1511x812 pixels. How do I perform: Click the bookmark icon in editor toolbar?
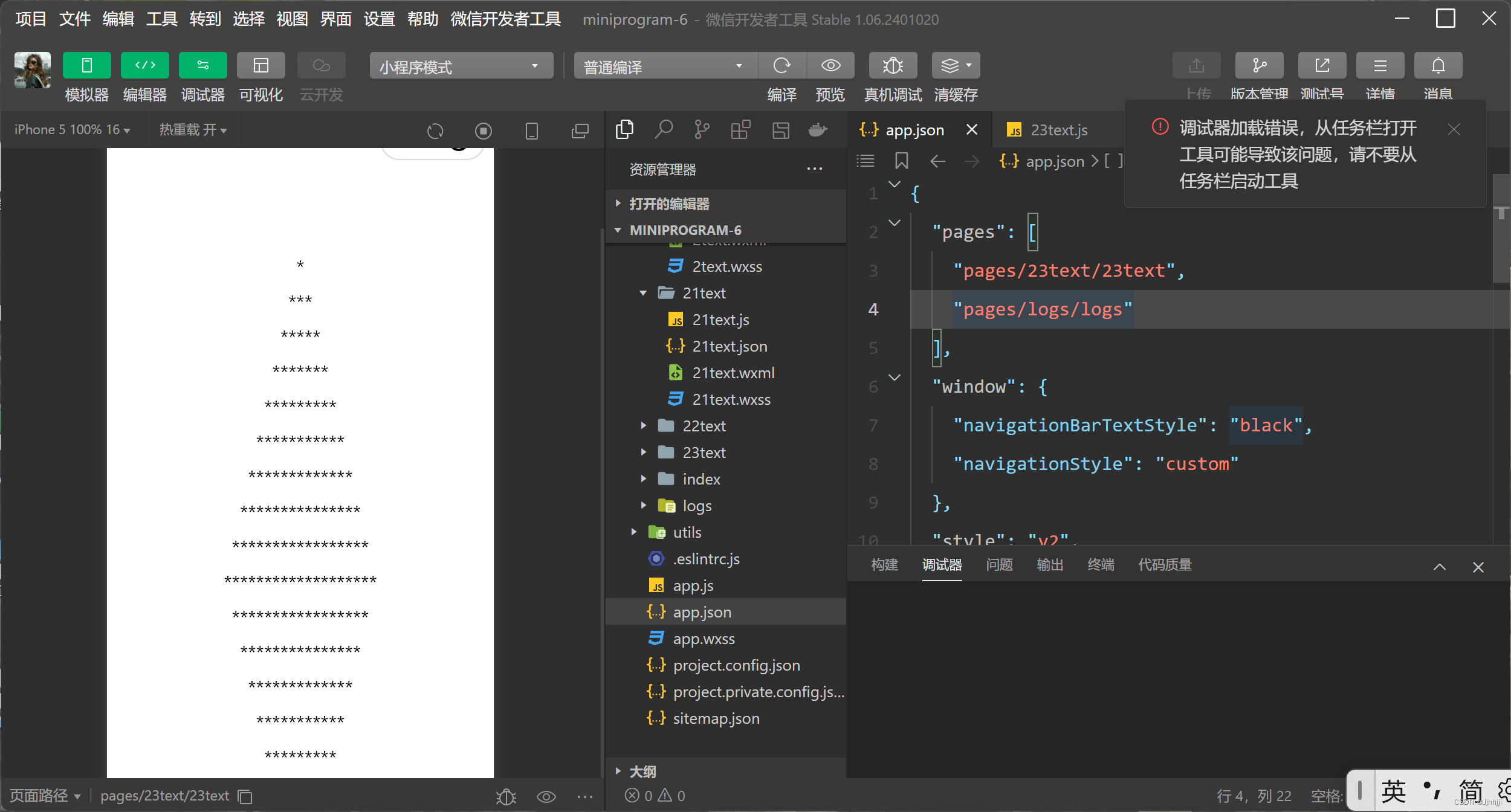pos(901,161)
